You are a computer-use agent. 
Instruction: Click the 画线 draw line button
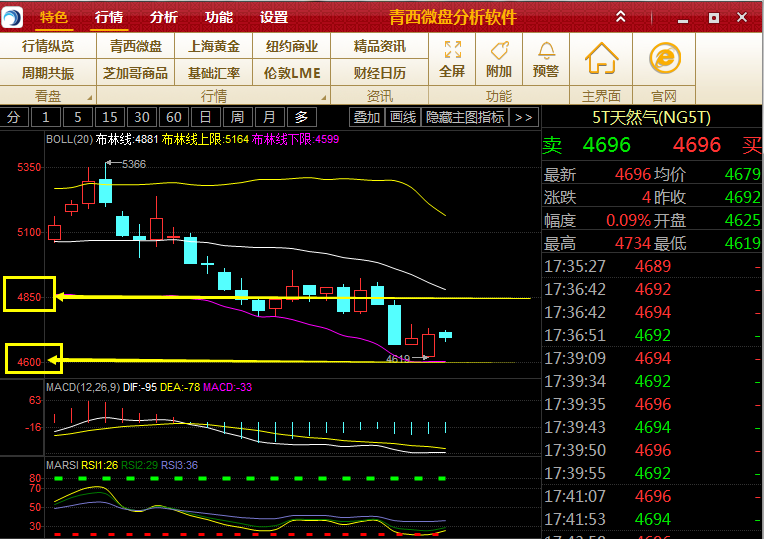[x=403, y=117]
